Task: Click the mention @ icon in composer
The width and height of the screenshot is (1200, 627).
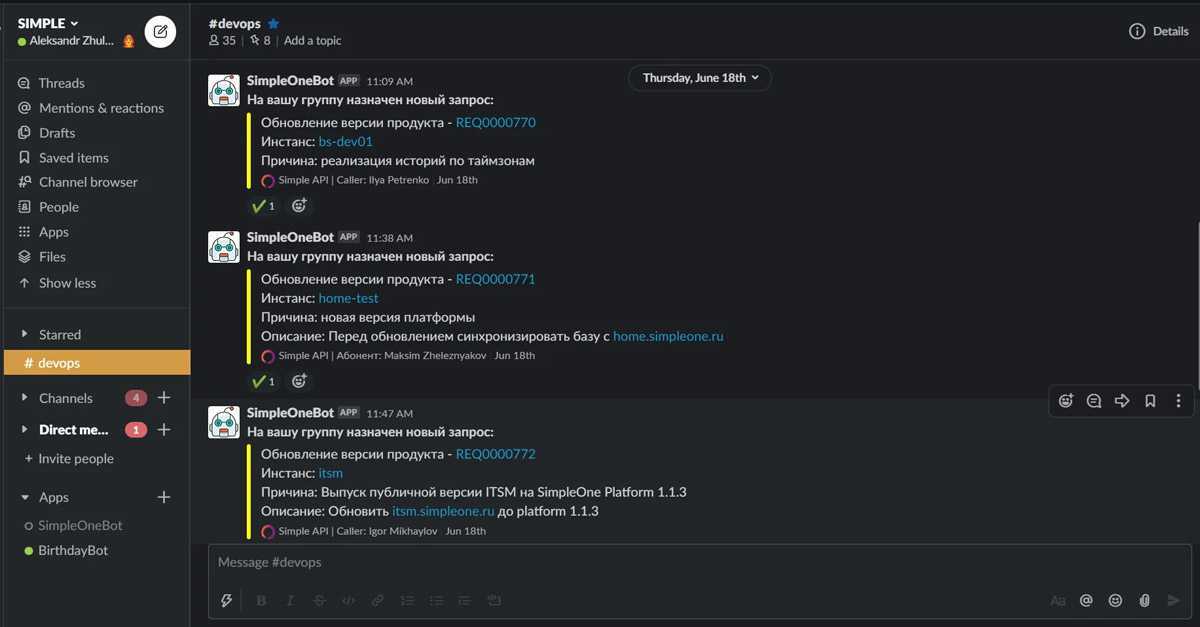Action: [1086, 600]
